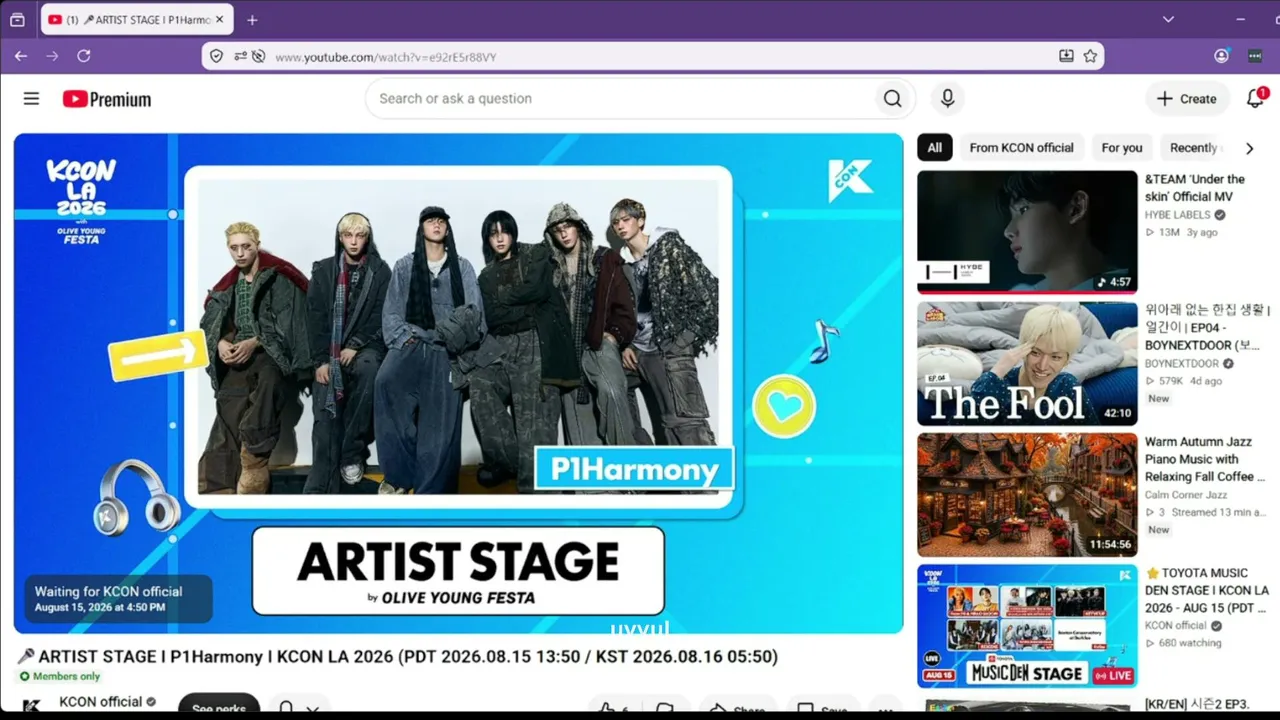Visit the BOYNEXTDOOR channel name

(x=1182, y=364)
